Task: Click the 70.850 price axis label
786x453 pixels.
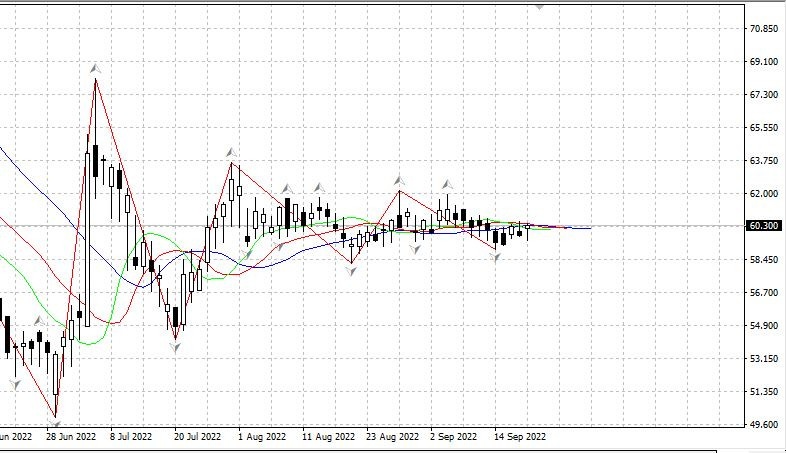Action: pyautogui.click(x=764, y=29)
